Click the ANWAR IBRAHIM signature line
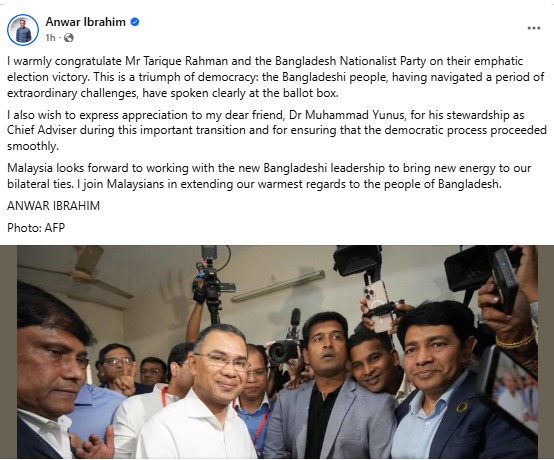 pyautogui.click(x=53, y=206)
